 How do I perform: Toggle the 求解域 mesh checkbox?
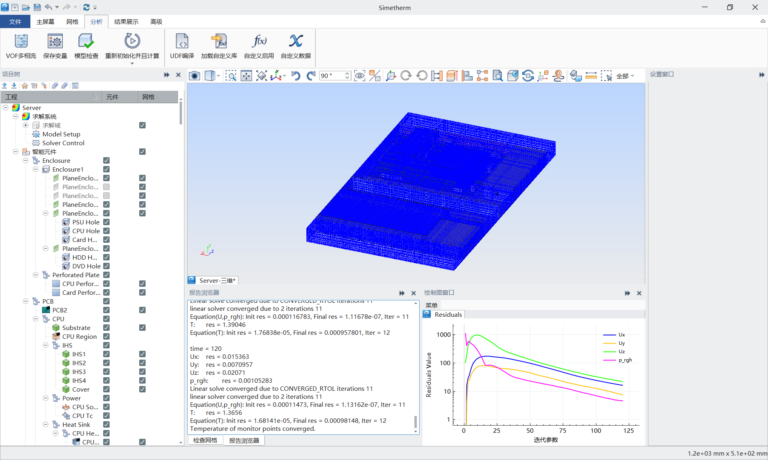142,125
